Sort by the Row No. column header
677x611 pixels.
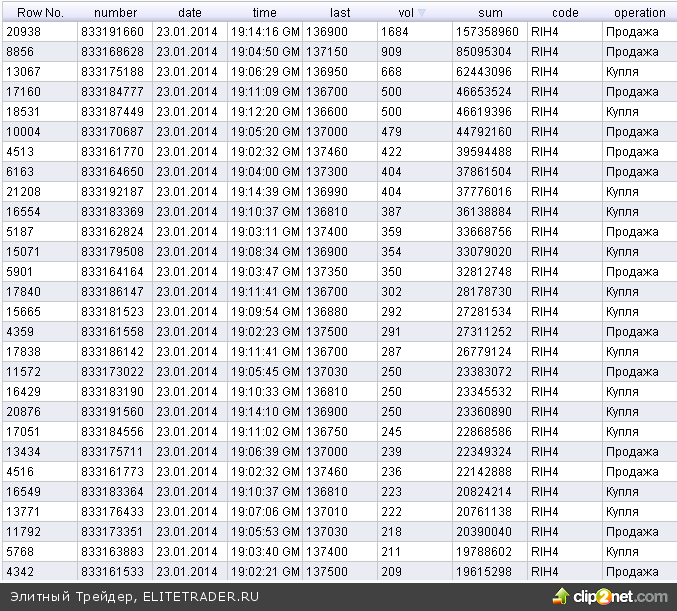[39, 13]
